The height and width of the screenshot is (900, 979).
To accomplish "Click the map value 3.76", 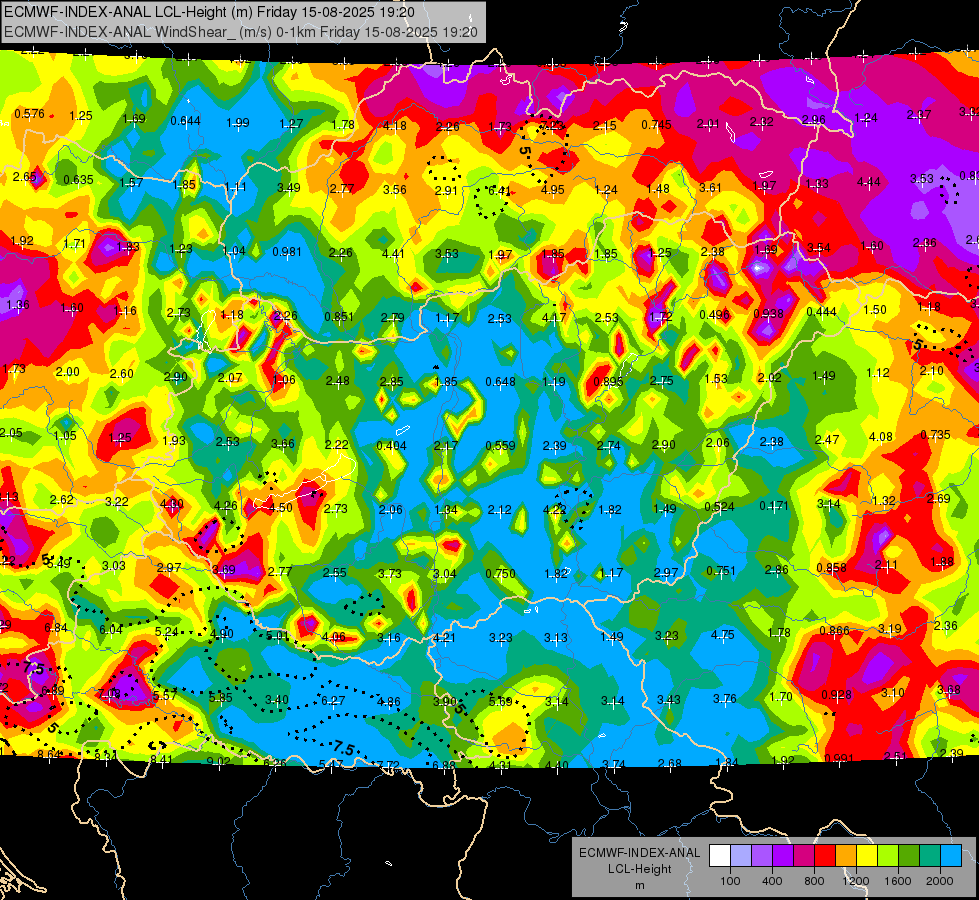I will pos(725,699).
